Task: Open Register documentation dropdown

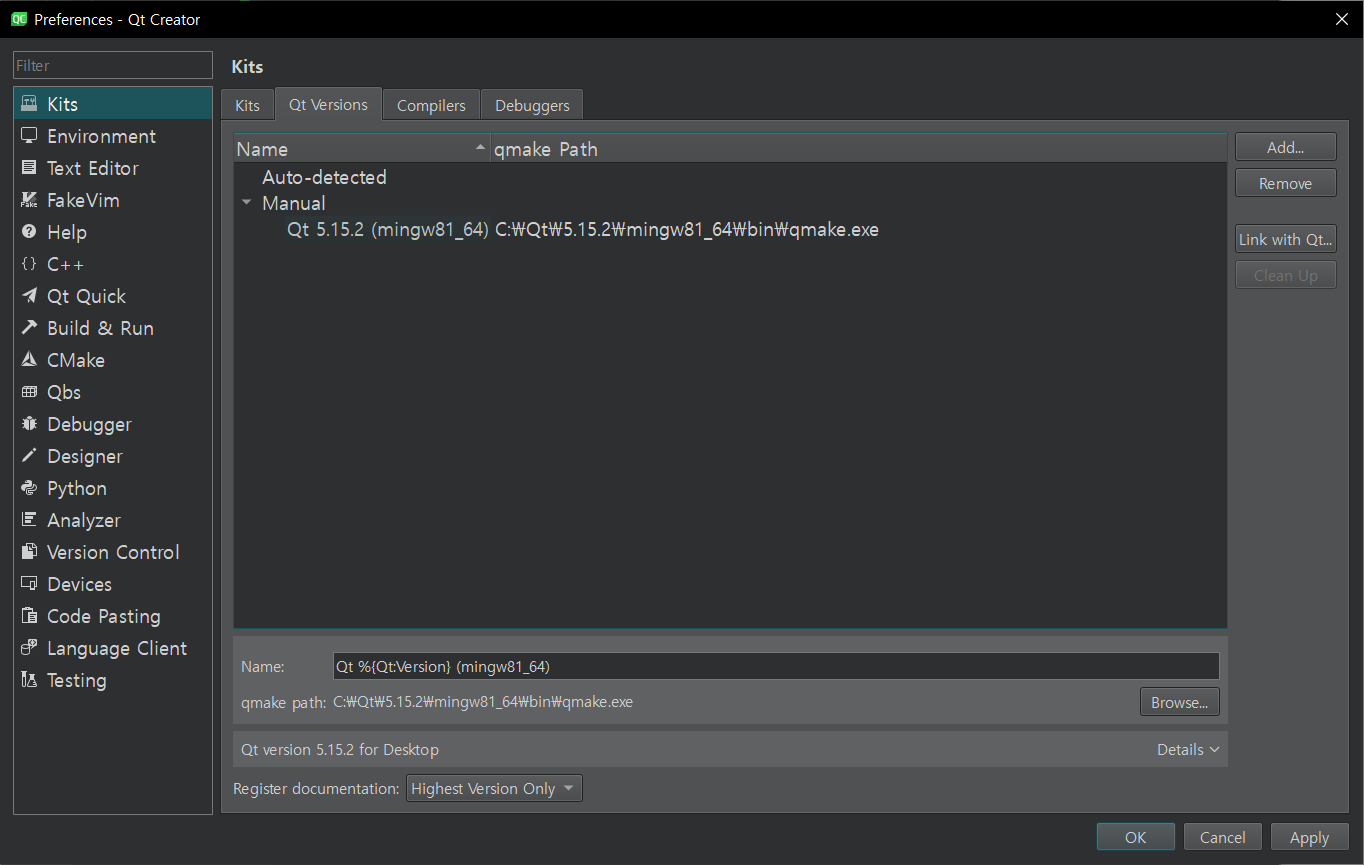Action: click(494, 789)
